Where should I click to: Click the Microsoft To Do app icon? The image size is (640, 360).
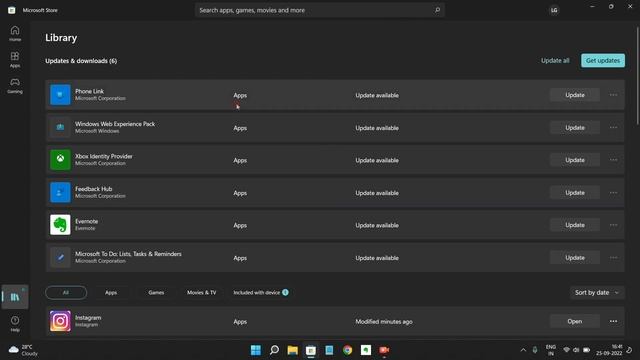[60, 257]
